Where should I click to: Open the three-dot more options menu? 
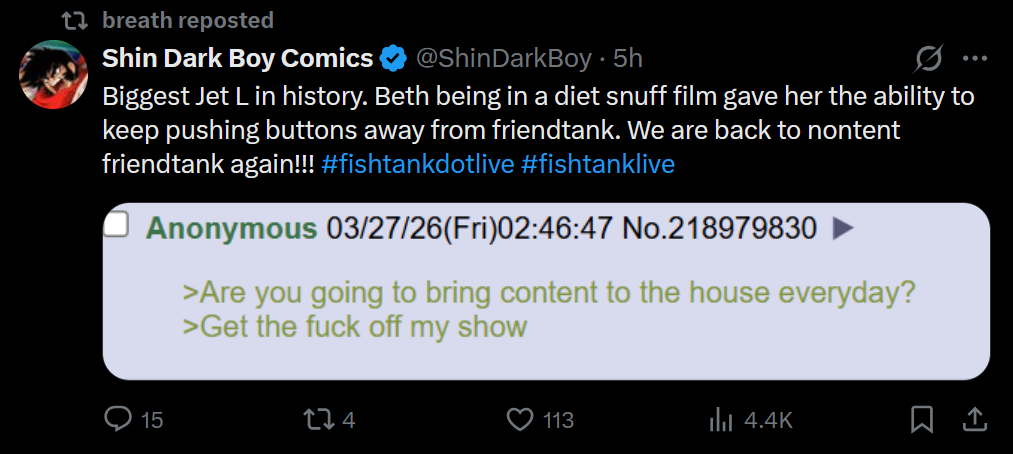click(x=975, y=59)
